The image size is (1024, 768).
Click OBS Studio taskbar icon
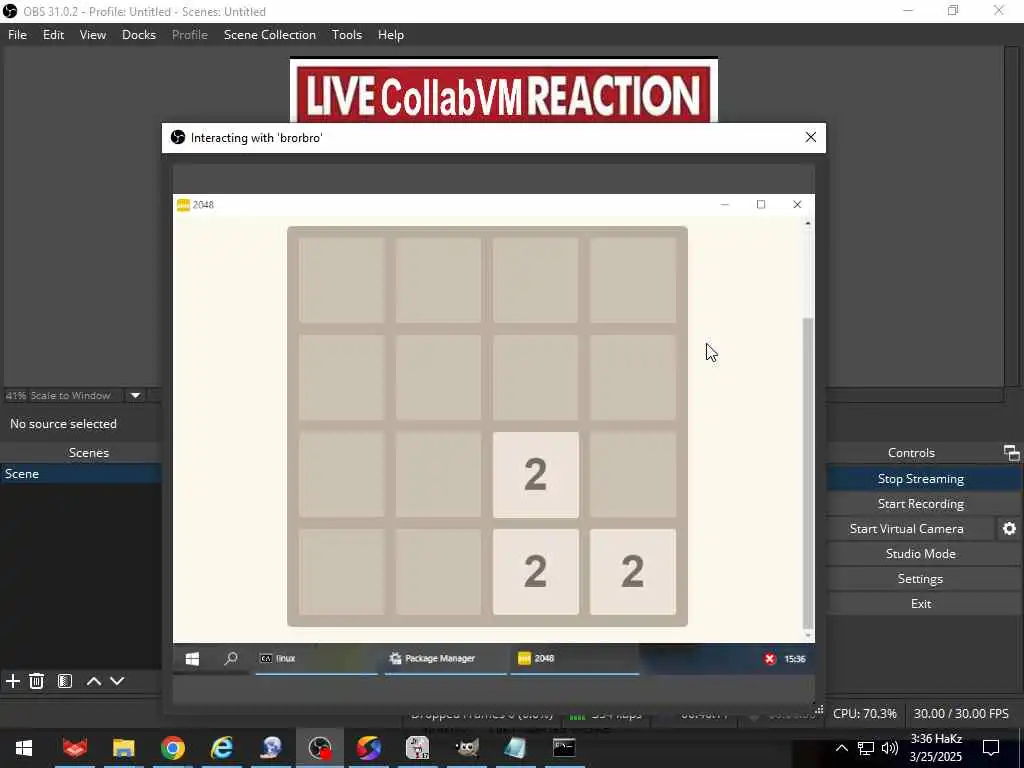320,748
